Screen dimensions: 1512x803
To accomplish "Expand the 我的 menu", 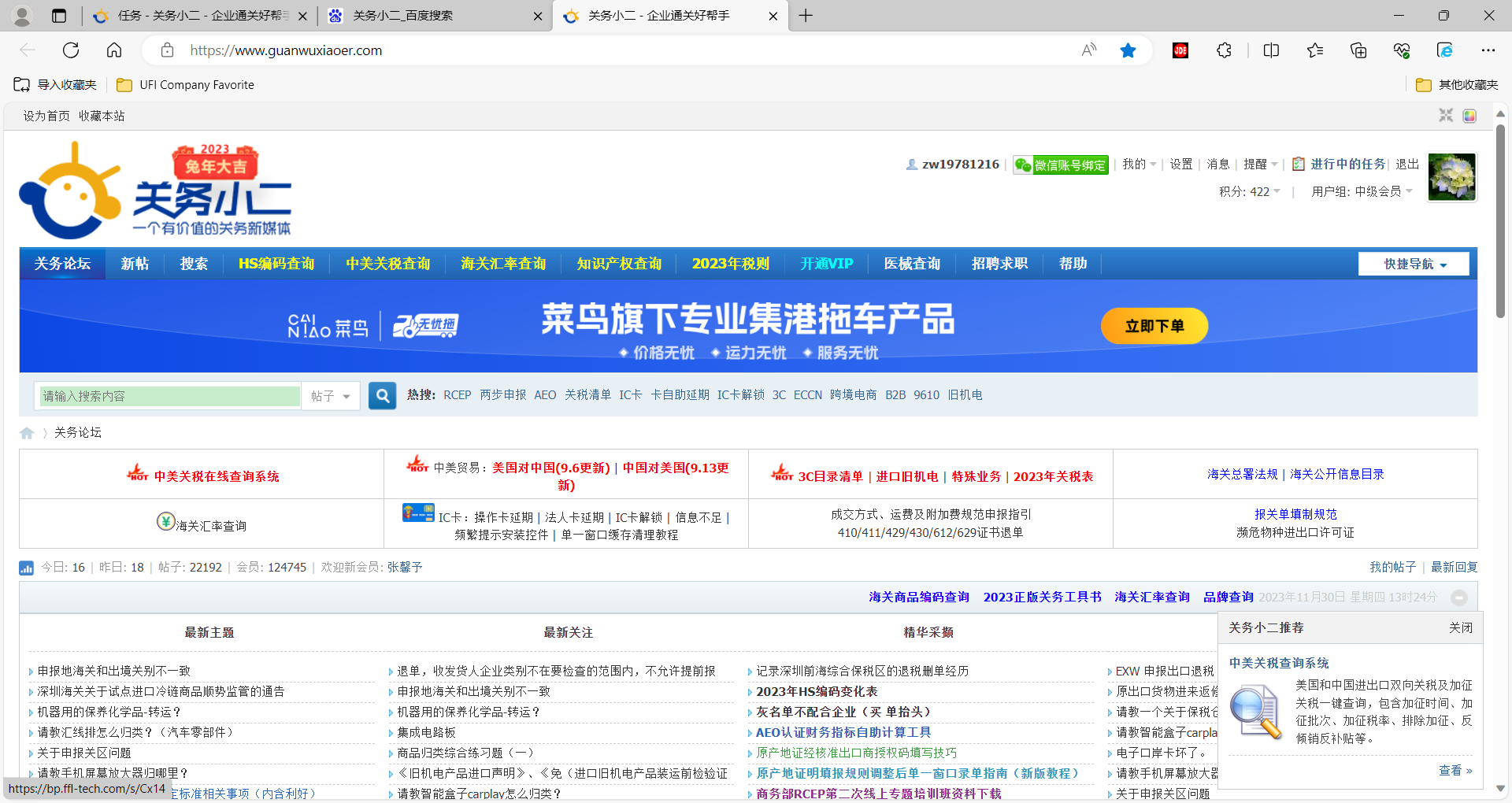I will [1139, 164].
